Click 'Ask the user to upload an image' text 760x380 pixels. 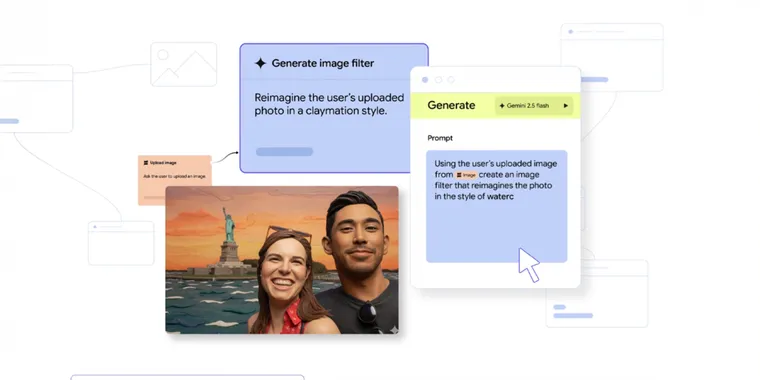click(x=174, y=176)
